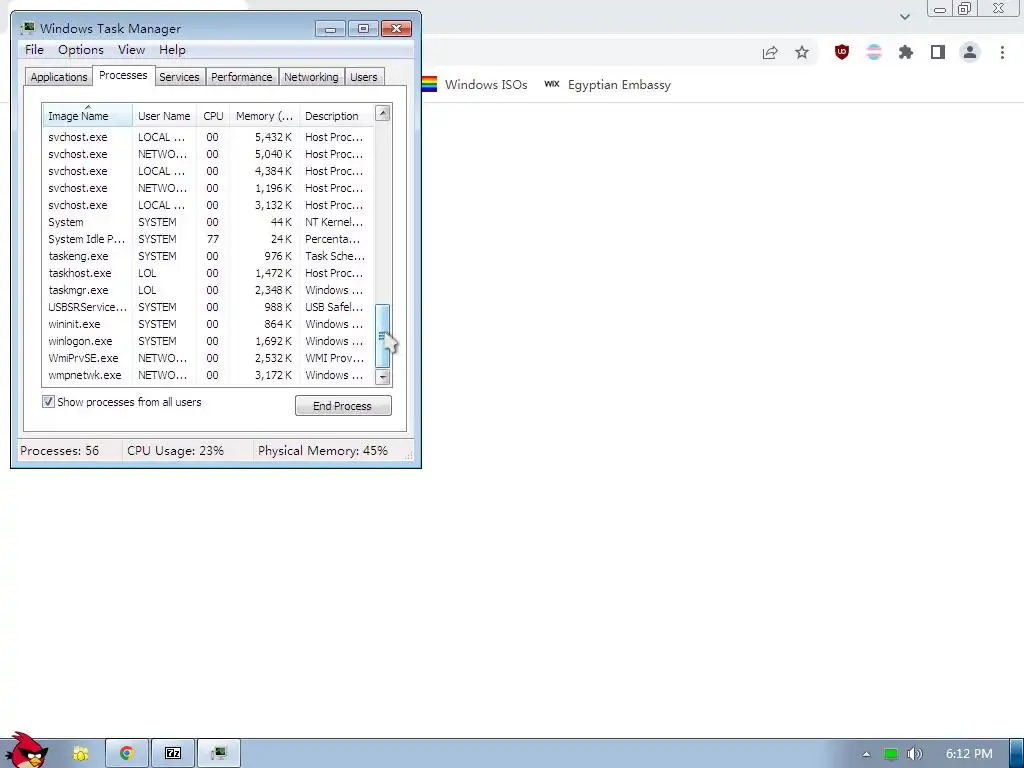Select the taskhost.exe process
The height and width of the screenshot is (768, 1024).
(x=208, y=273)
